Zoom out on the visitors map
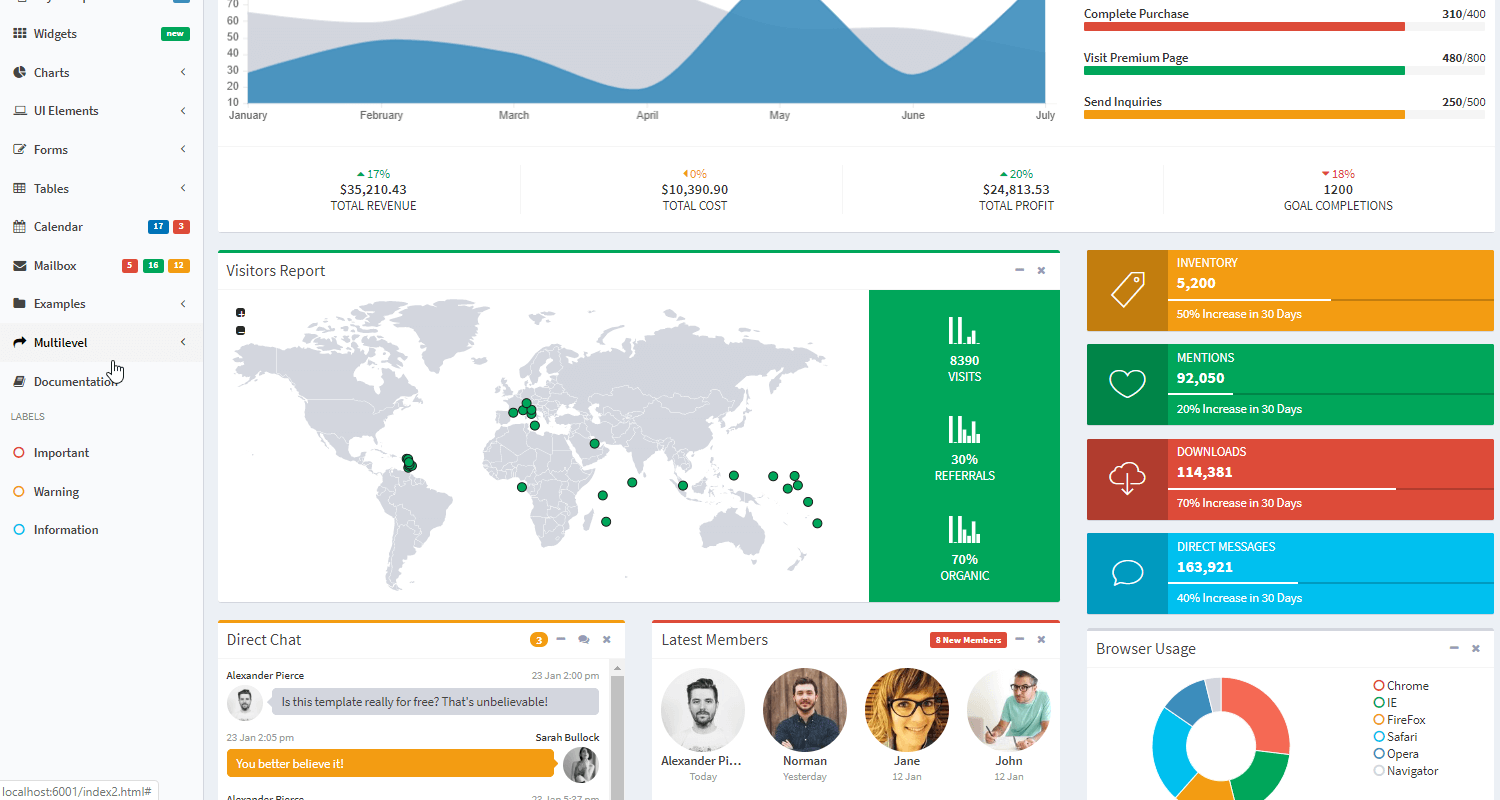Screen dimensions: 1500x800 point(240,331)
